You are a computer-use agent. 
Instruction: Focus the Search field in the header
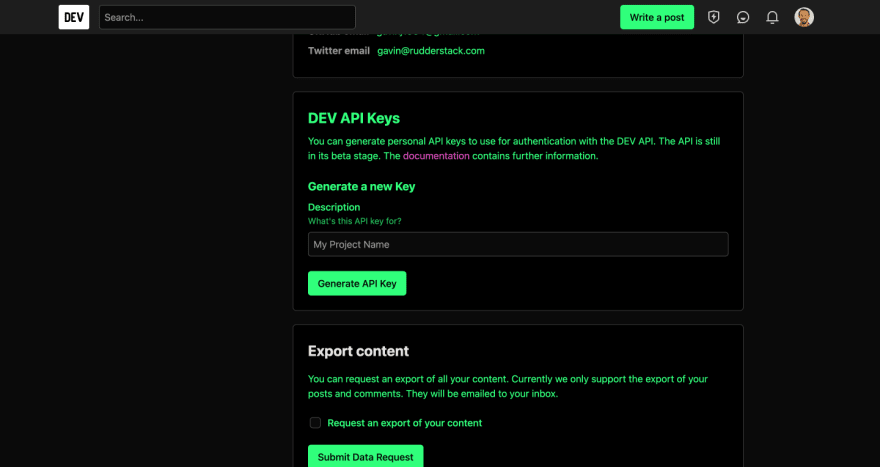tap(227, 17)
